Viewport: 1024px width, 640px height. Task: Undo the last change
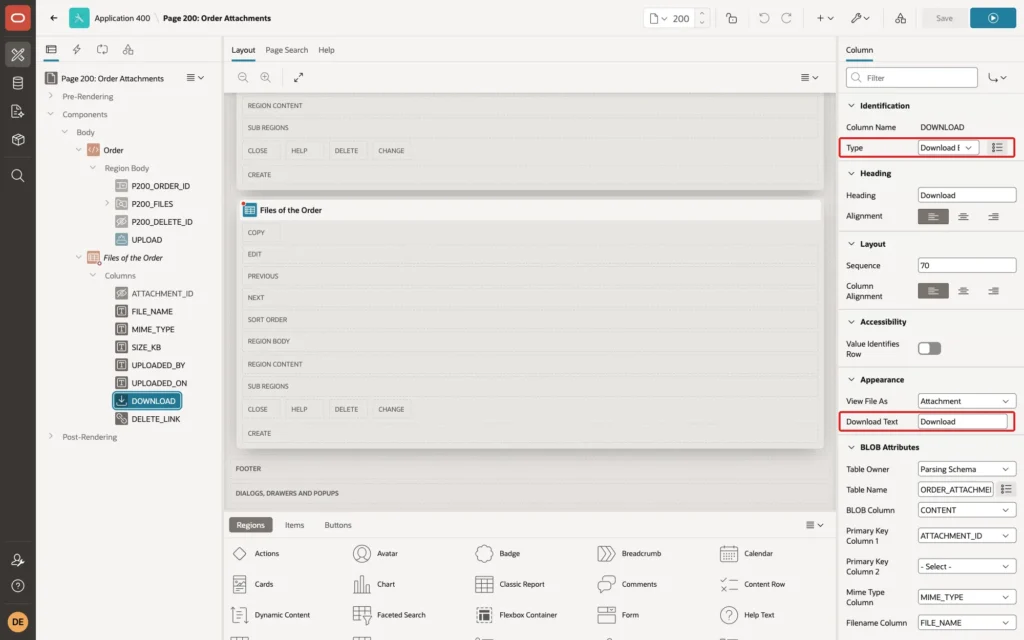click(x=763, y=18)
